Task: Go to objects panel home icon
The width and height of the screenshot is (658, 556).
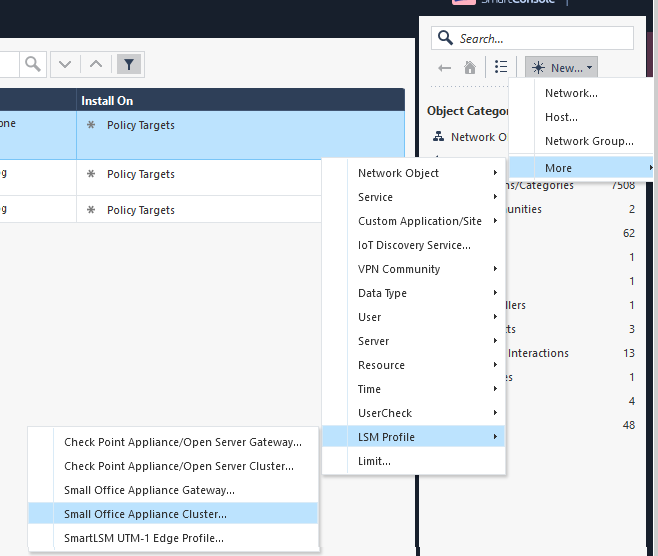Action: [470, 68]
